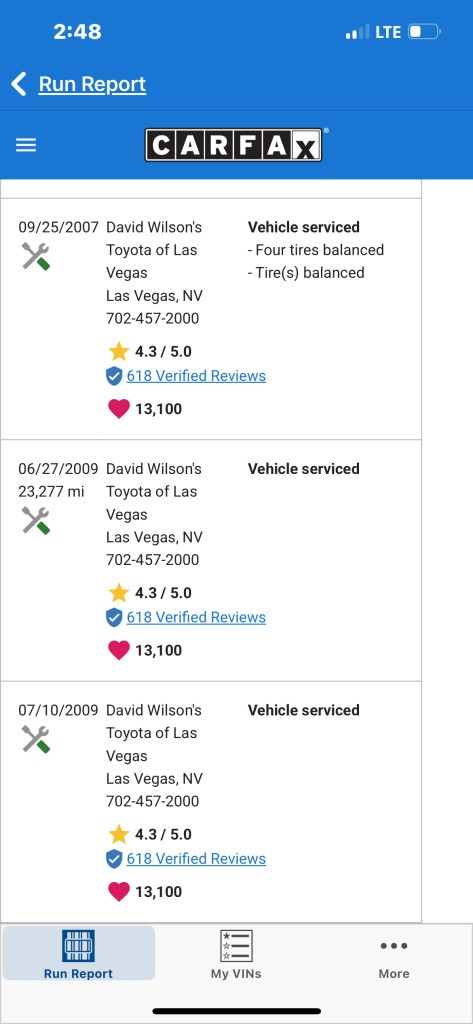Viewport: 473px width, 1024px height.
Task: Tap verified shield icon in 06/27/2009 record
Action: pyautogui.click(x=114, y=617)
